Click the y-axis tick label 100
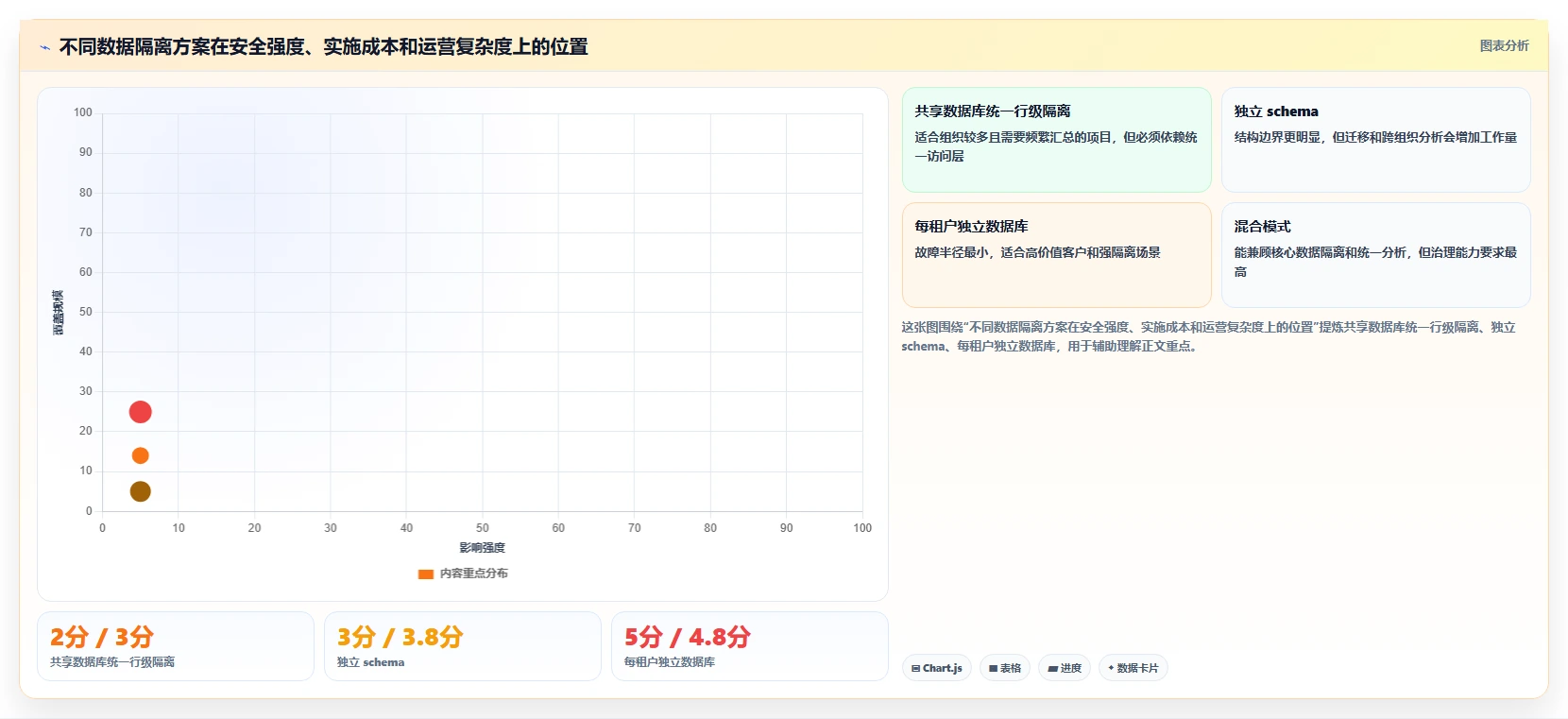This screenshot has height=719, width=1568. tap(83, 112)
